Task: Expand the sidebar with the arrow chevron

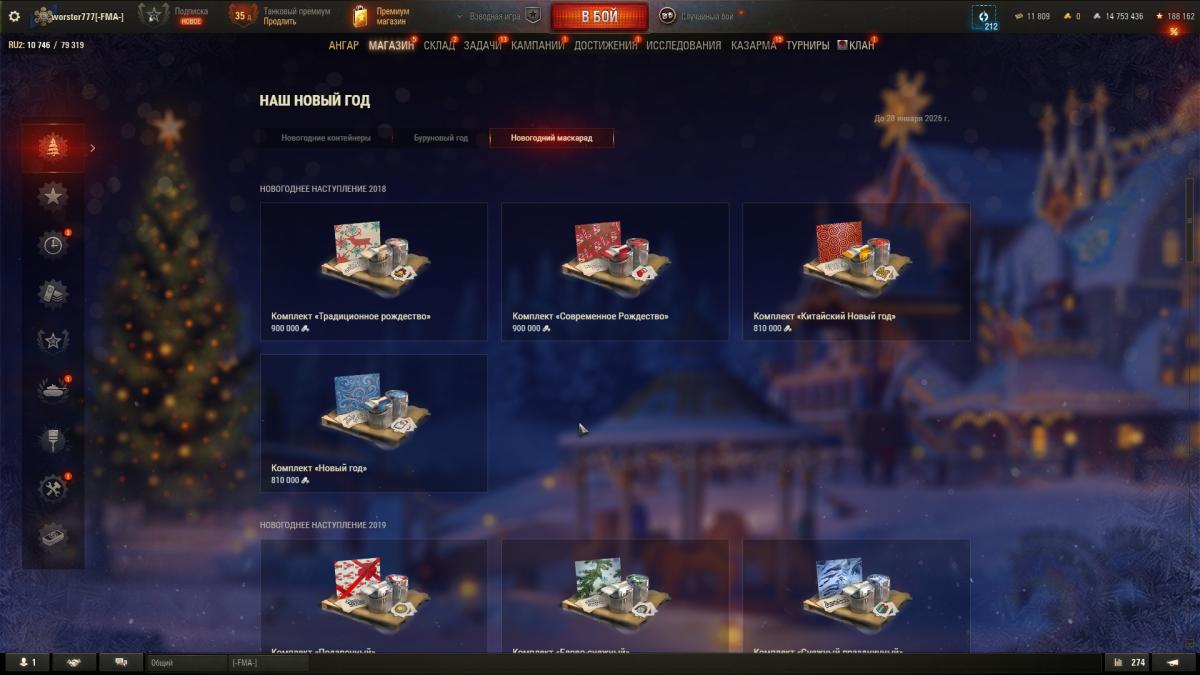Action: tap(93, 148)
